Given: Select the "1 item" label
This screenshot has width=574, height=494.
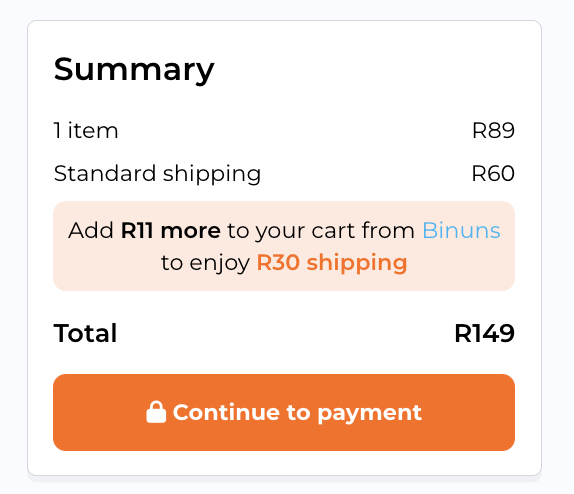Looking at the screenshot, I should (x=86, y=130).
